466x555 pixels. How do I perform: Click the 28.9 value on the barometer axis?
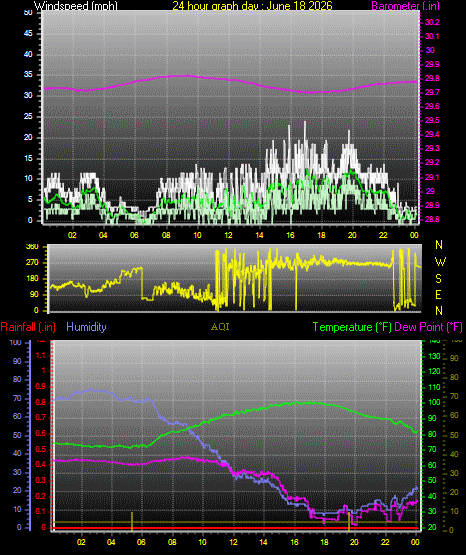pyautogui.click(x=432, y=205)
